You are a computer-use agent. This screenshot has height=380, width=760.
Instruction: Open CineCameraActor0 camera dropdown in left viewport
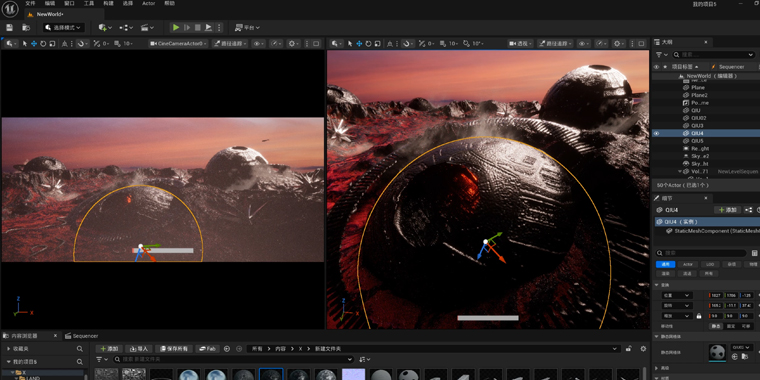click(x=178, y=44)
